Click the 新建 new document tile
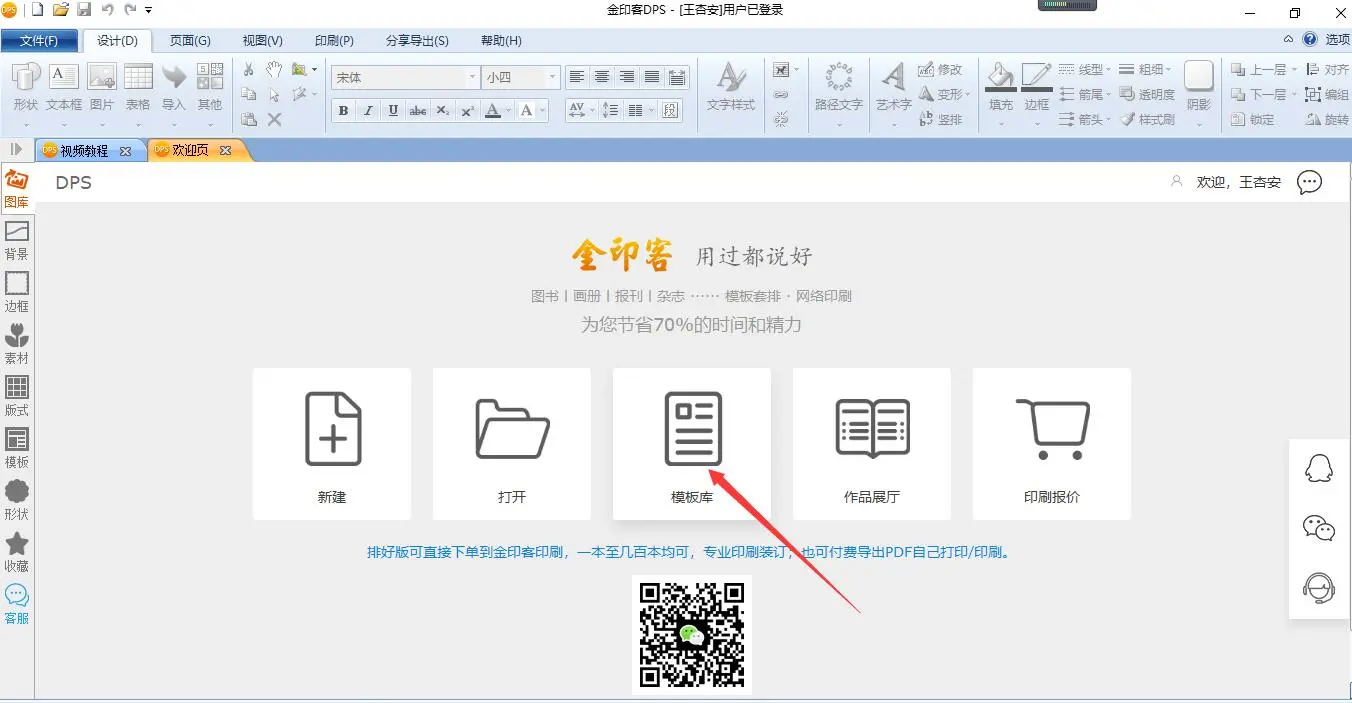Viewport: 1352px width, 703px height. tap(331, 443)
